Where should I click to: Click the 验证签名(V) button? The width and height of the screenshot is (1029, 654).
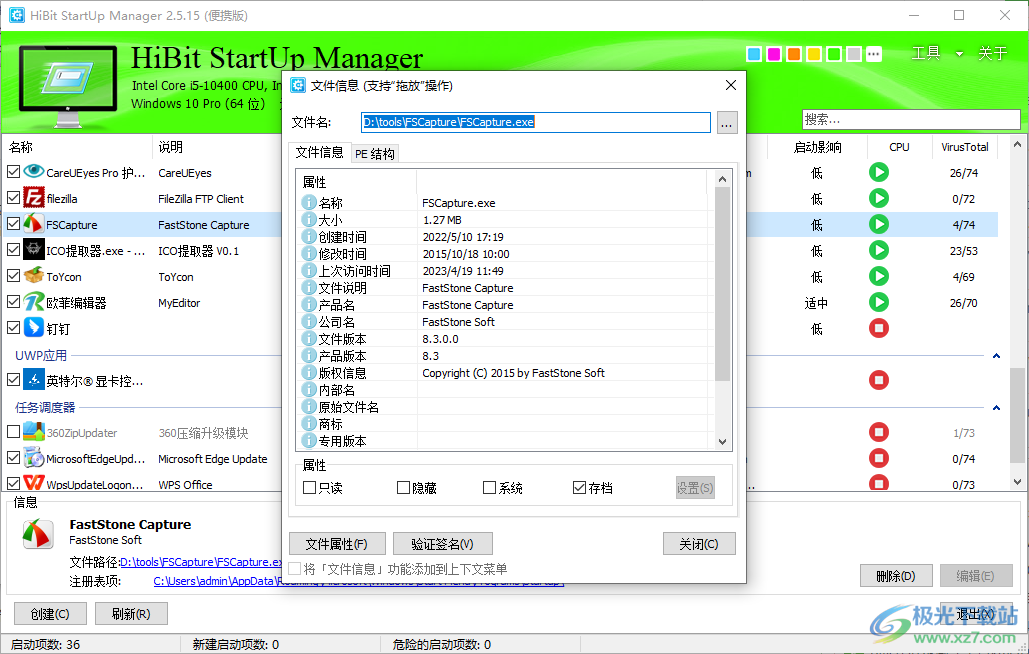coord(442,544)
